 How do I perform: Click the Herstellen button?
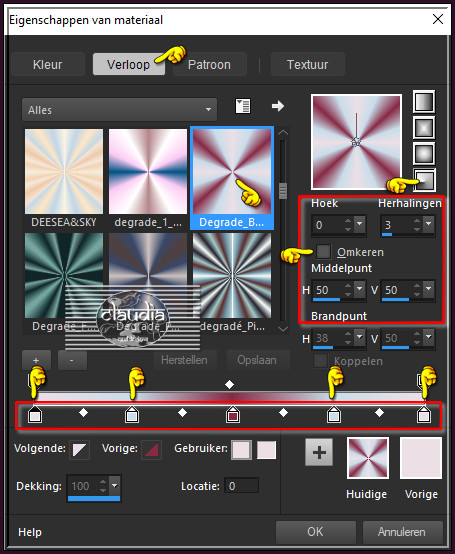184,360
